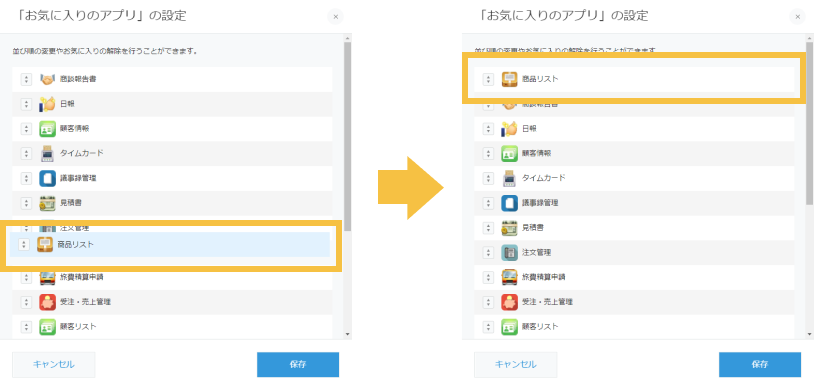Click the reorder handle for 顧客リスト, right dialog
This screenshot has height=390, width=814.
[488, 327]
